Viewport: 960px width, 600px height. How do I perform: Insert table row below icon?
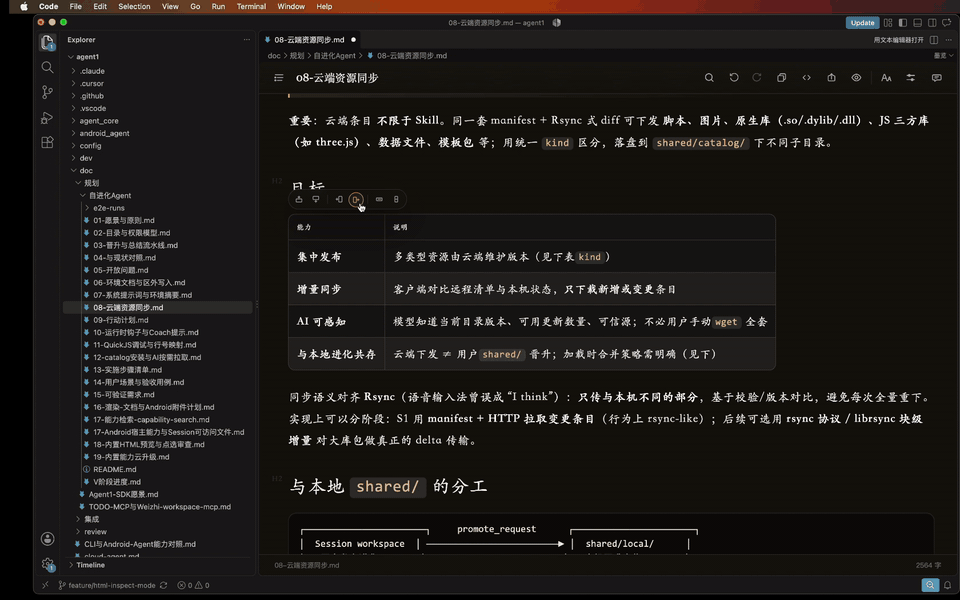316,199
